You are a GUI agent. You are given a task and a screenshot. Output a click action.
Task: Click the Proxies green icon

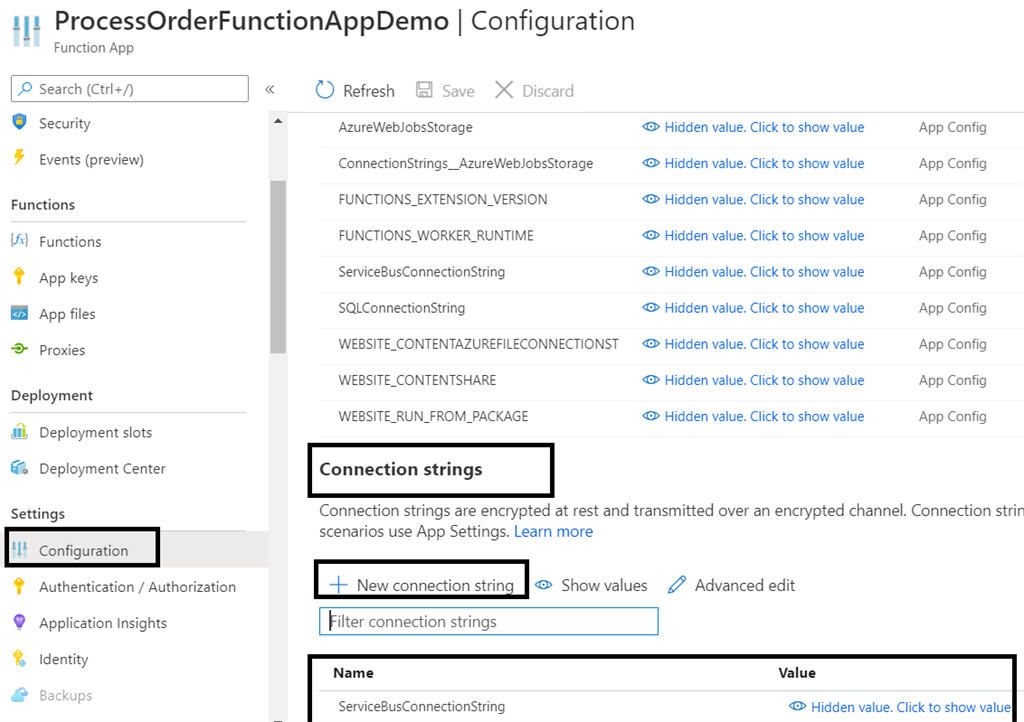click(x=20, y=349)
